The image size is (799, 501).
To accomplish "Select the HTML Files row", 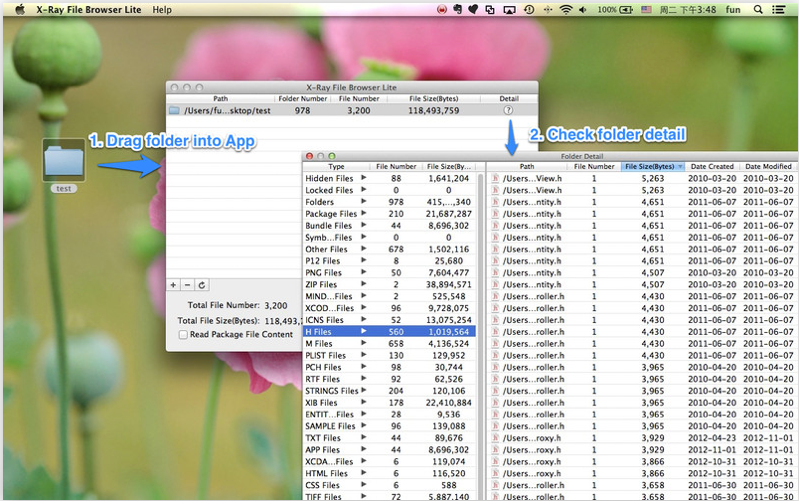I will click(x=390, y=473).
